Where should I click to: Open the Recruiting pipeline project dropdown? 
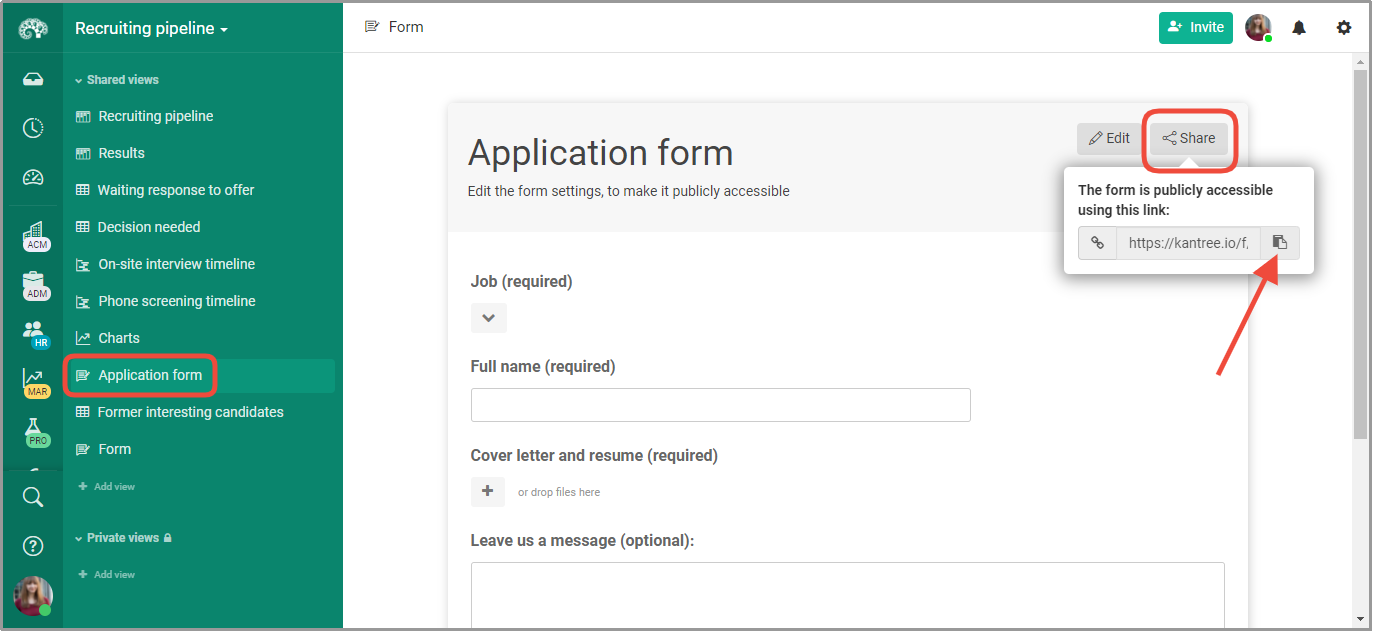click(152, 28)
